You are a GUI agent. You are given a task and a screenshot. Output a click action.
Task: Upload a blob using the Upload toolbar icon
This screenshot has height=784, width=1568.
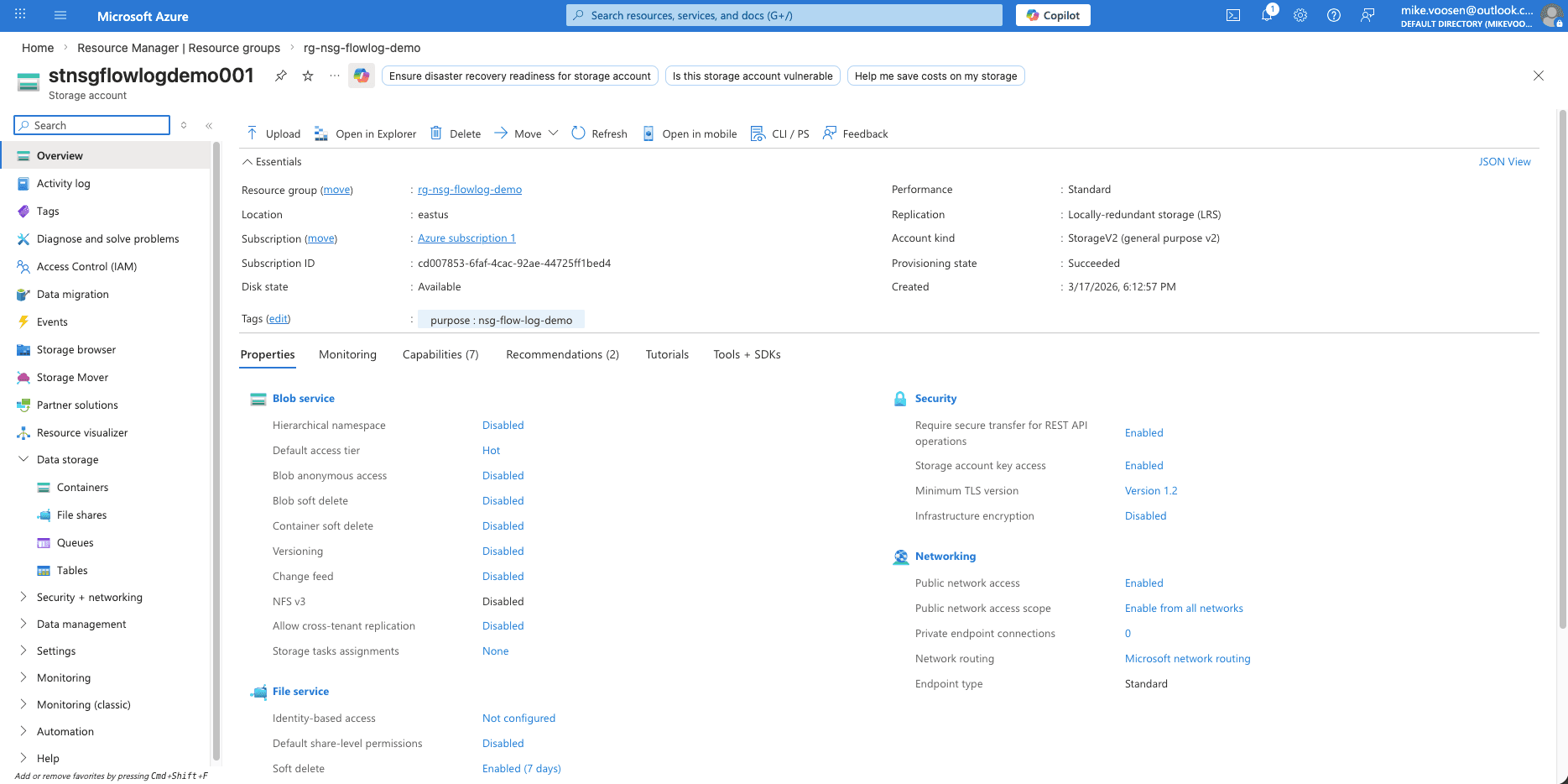(x=273, y=133)
